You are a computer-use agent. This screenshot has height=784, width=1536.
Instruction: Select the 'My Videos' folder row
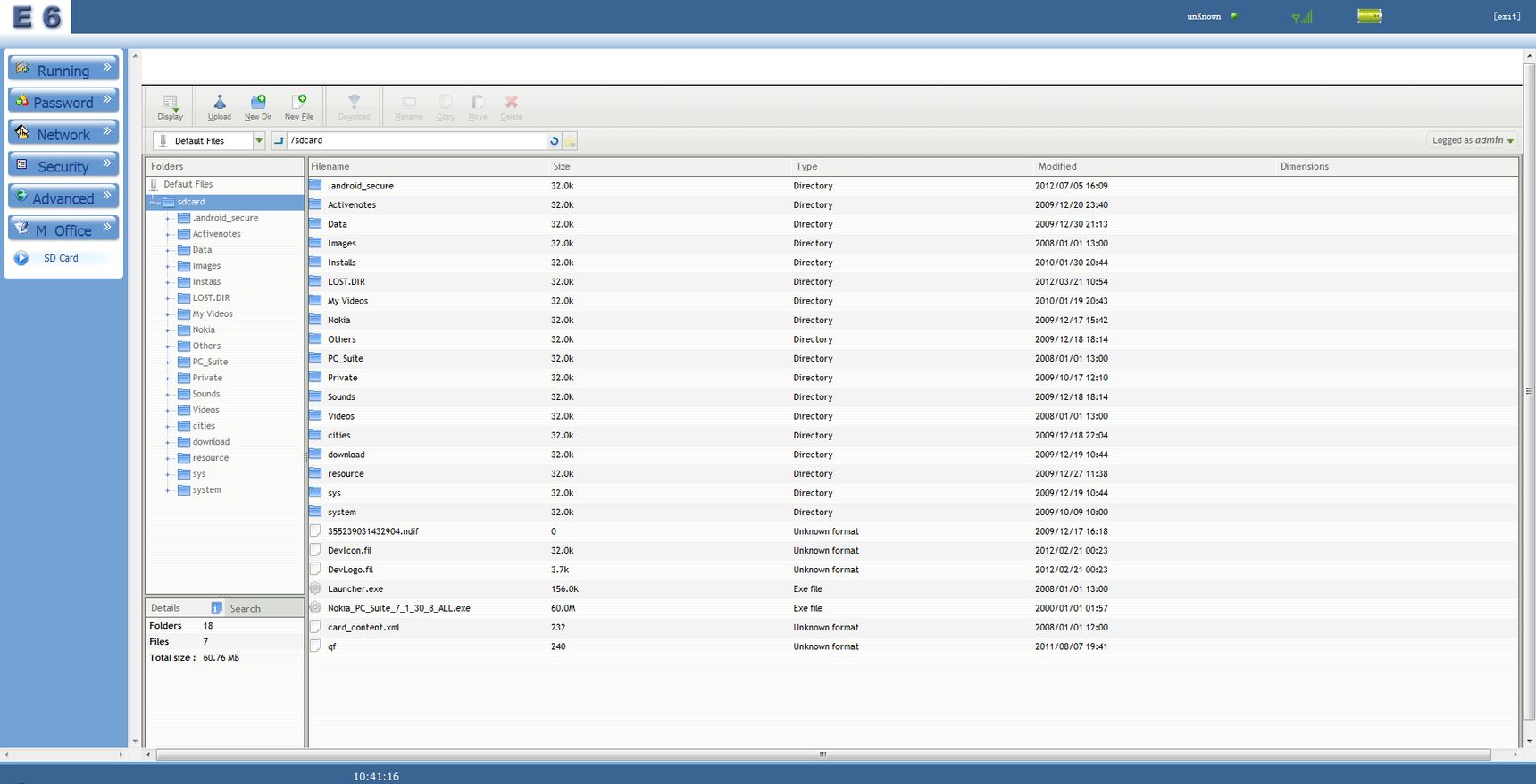pos(912,301)
